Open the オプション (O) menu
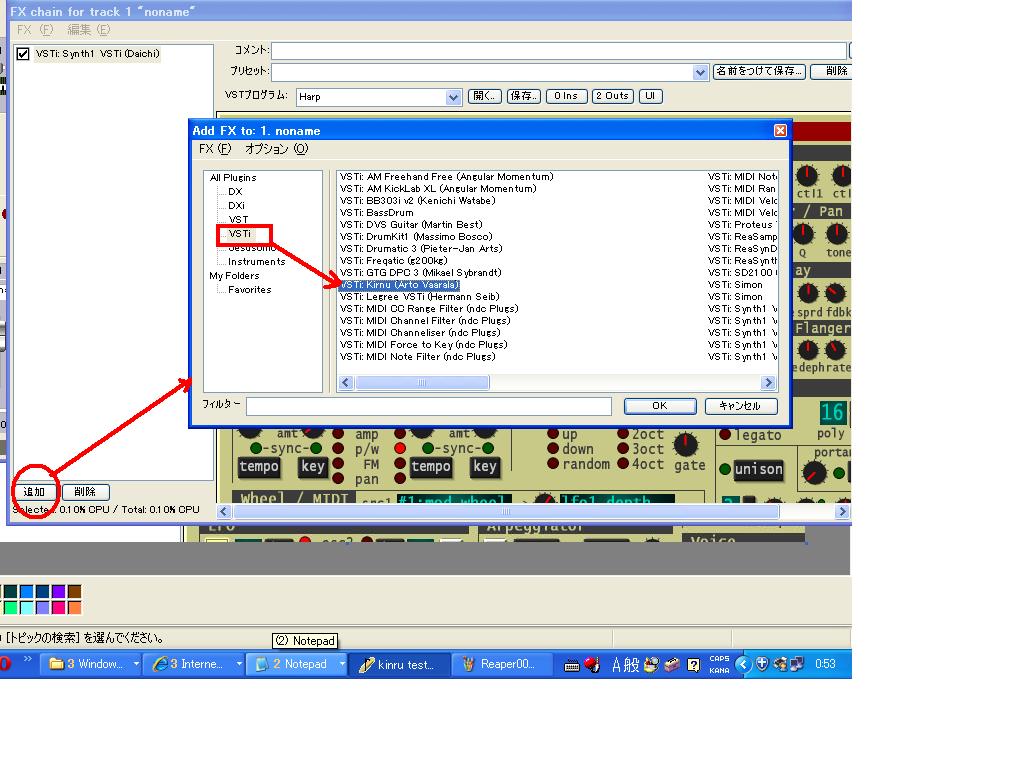This screenshot has height=768, width=1024. coord(276,149)
